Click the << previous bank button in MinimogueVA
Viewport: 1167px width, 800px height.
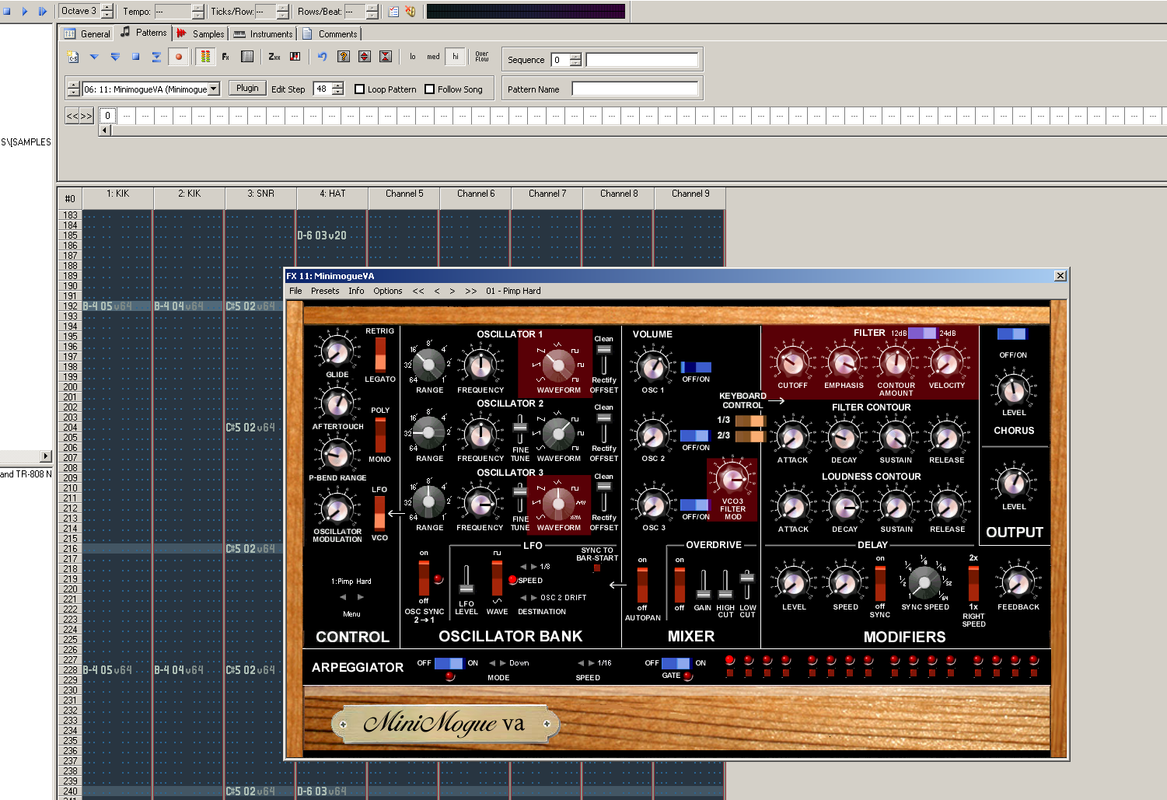[x=418, y=291]
